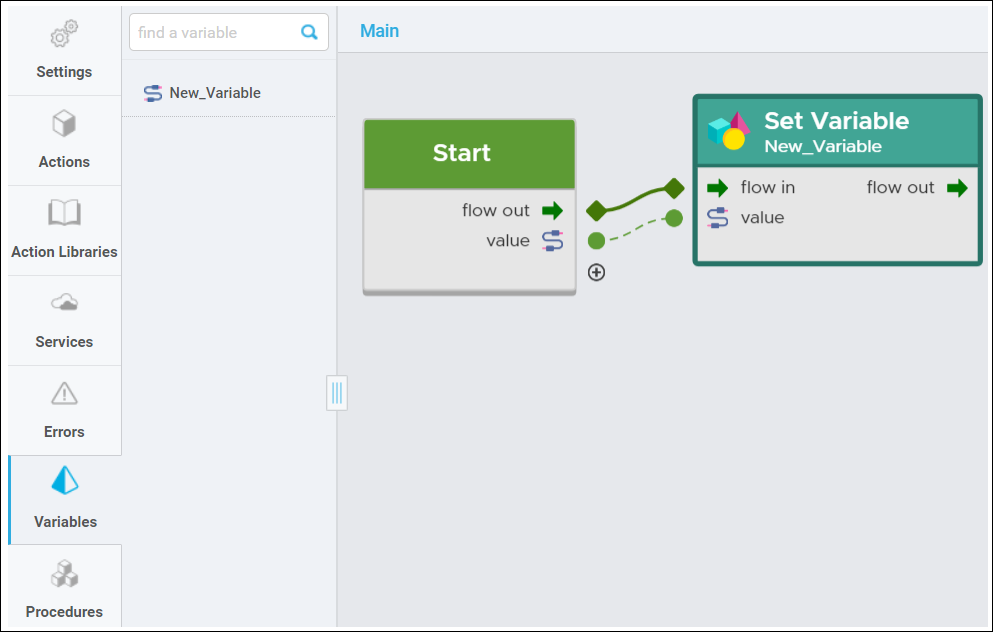The width and height of the screenshot is (993, 632).
Task: Click the green value connector dot on Start
Action: coord(596,241)
